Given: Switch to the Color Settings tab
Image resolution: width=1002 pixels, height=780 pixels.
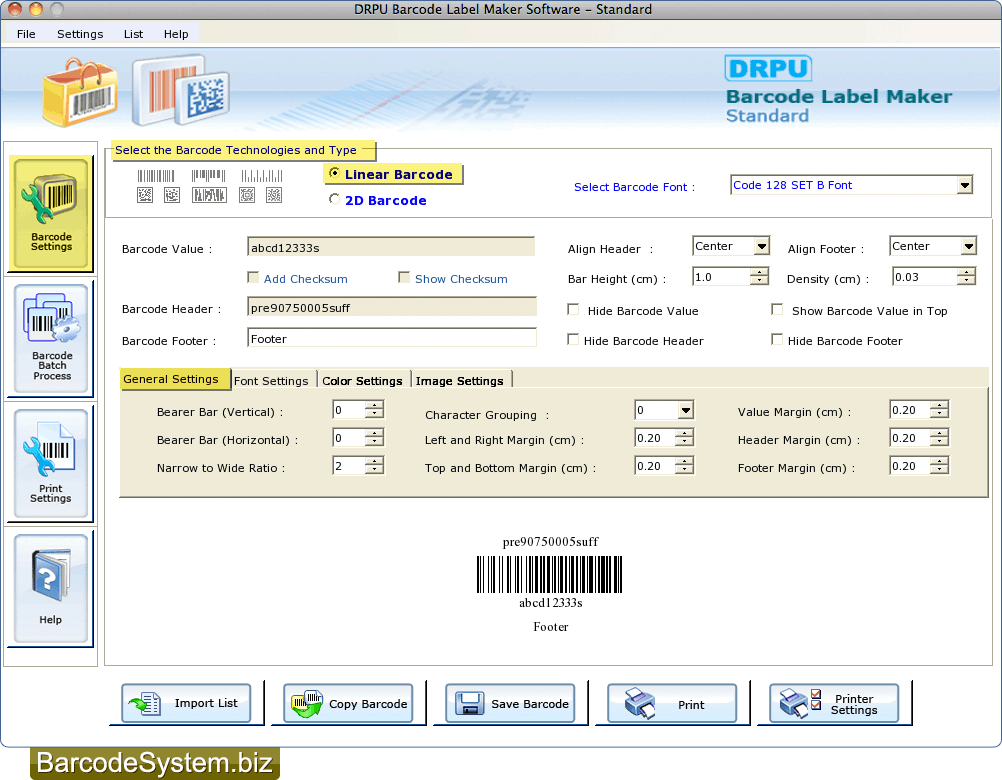Looking at the screenshot, I should tap(362, 381).
